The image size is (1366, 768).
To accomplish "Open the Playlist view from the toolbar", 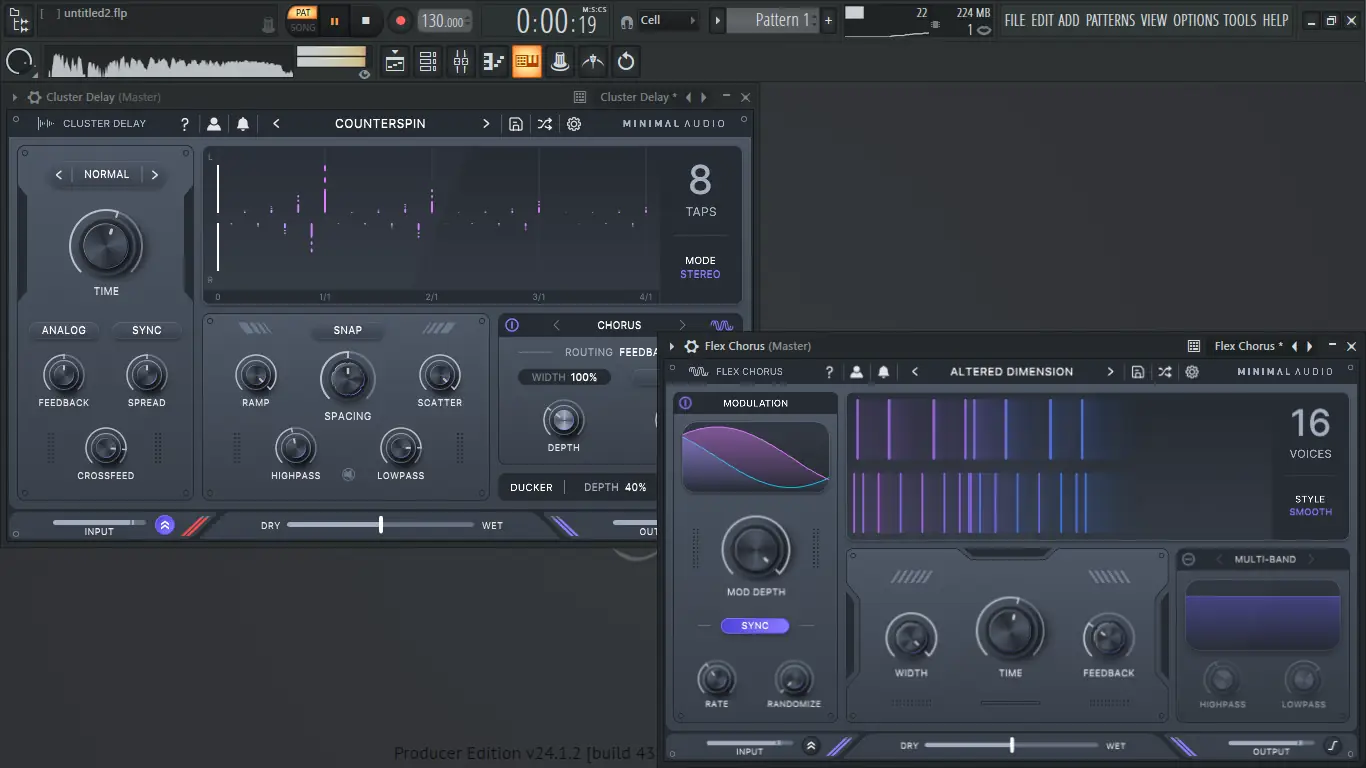I will click(x=395, y=62).
